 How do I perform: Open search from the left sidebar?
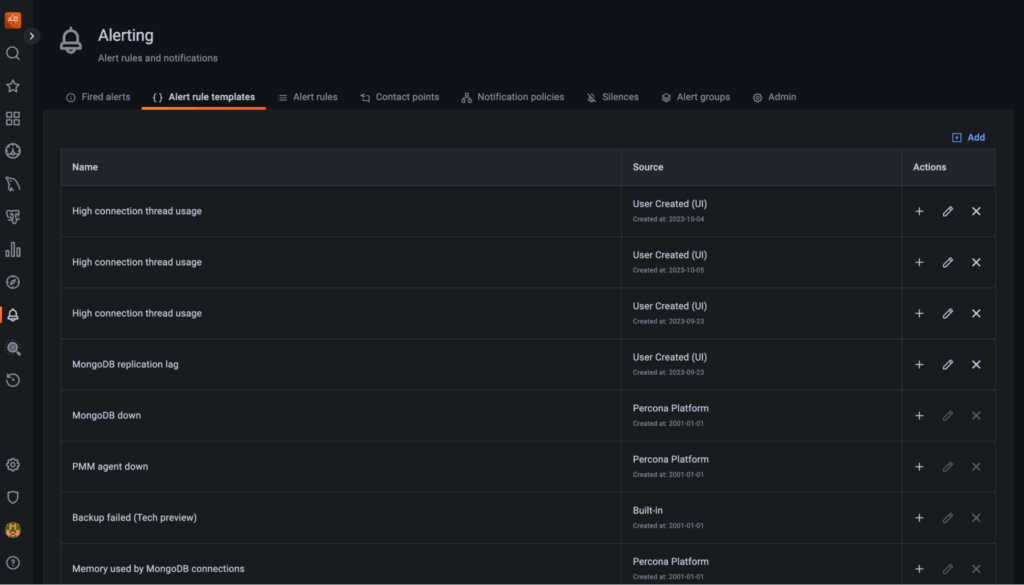13,53
